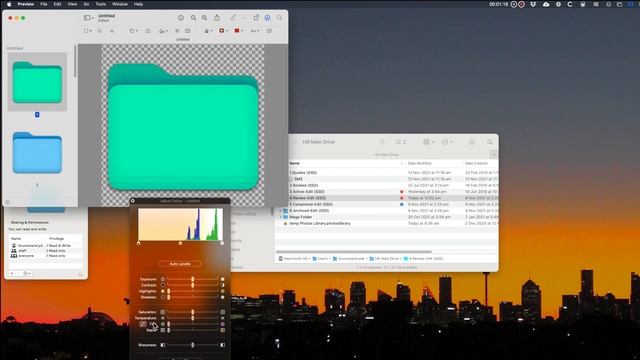
Task: Click the zoom in magnifier in Preview
Action: click(204, 18)
